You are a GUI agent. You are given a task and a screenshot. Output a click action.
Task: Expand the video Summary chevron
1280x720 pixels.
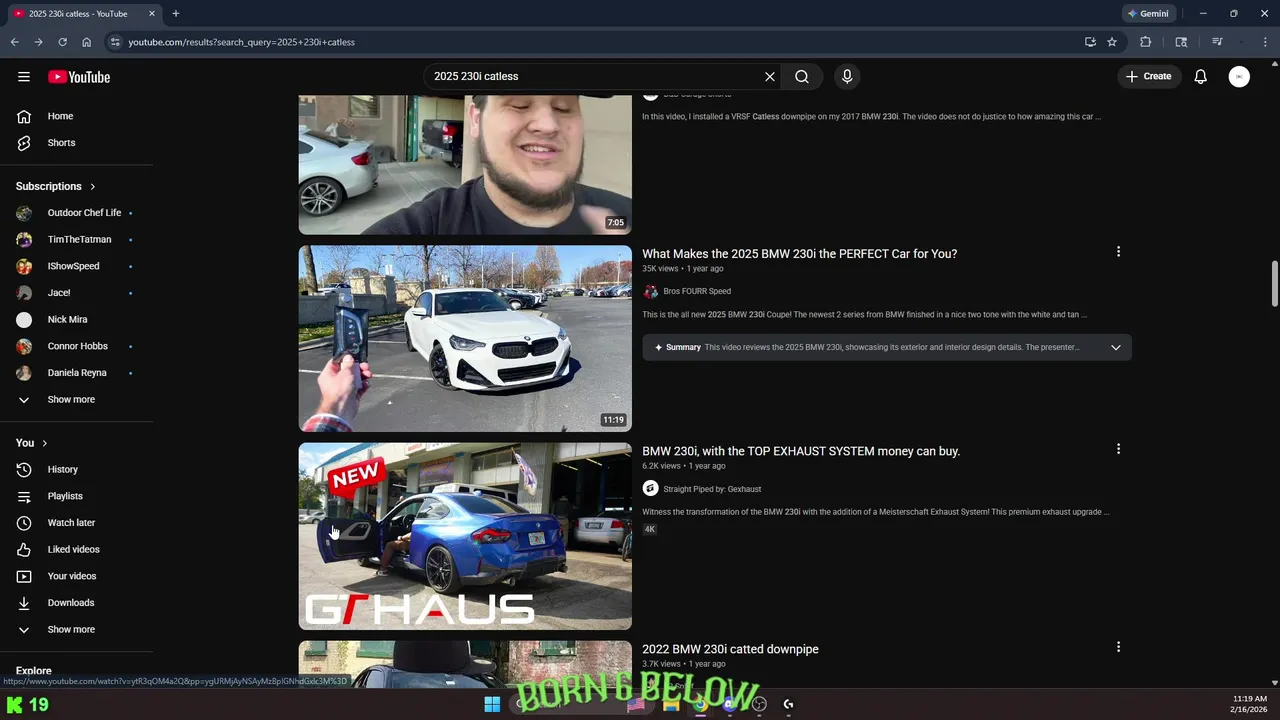click(x=1116, y=348)
